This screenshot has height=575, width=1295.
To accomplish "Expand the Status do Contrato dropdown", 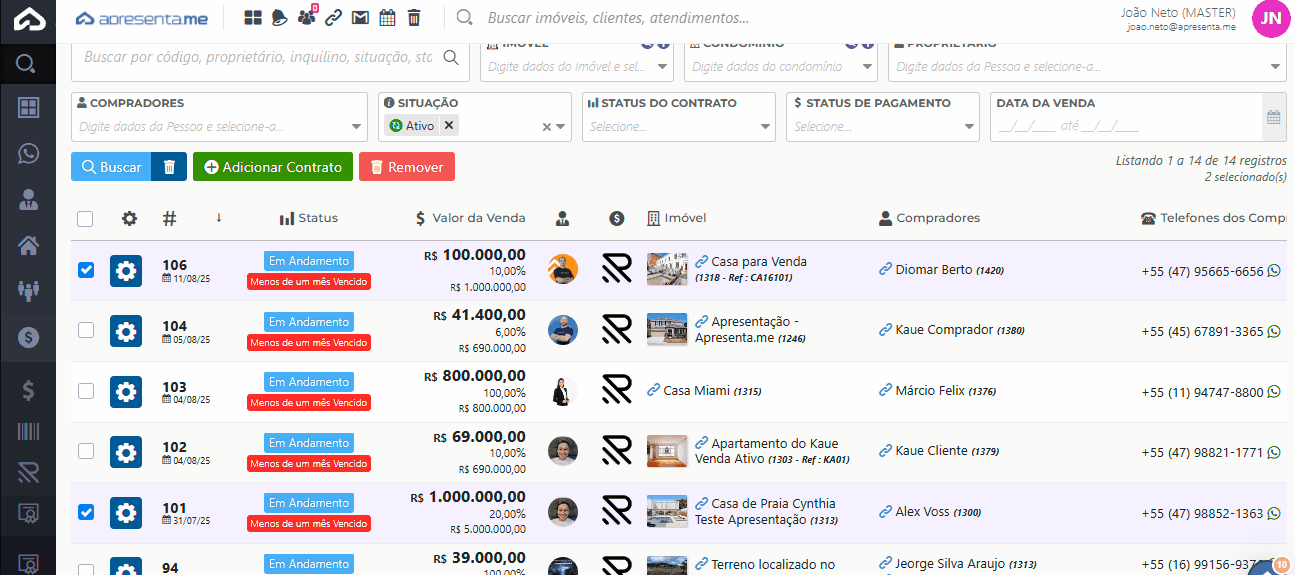I will (678, 127).
